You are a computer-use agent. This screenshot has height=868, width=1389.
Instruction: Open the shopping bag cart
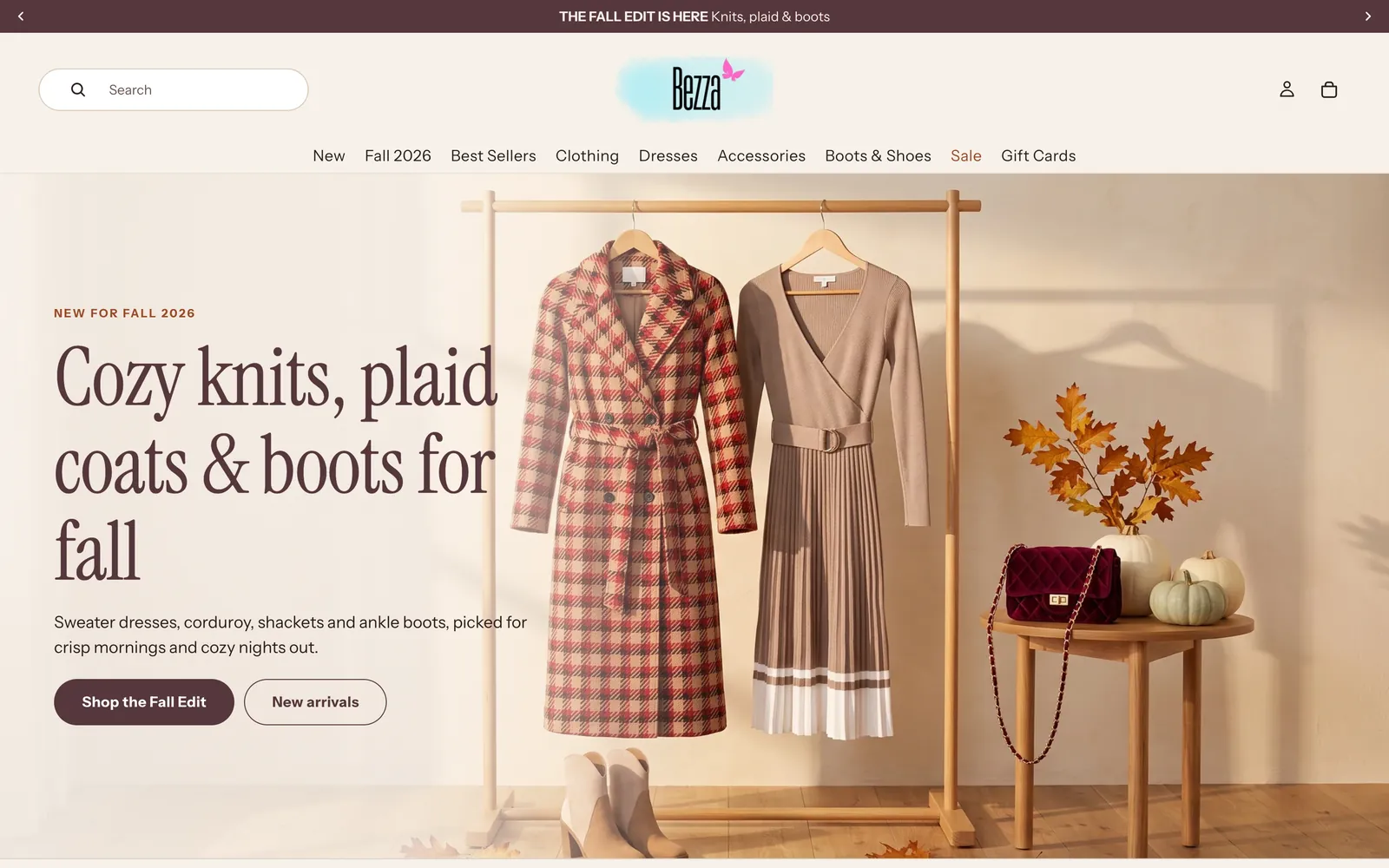[1329, 89]
